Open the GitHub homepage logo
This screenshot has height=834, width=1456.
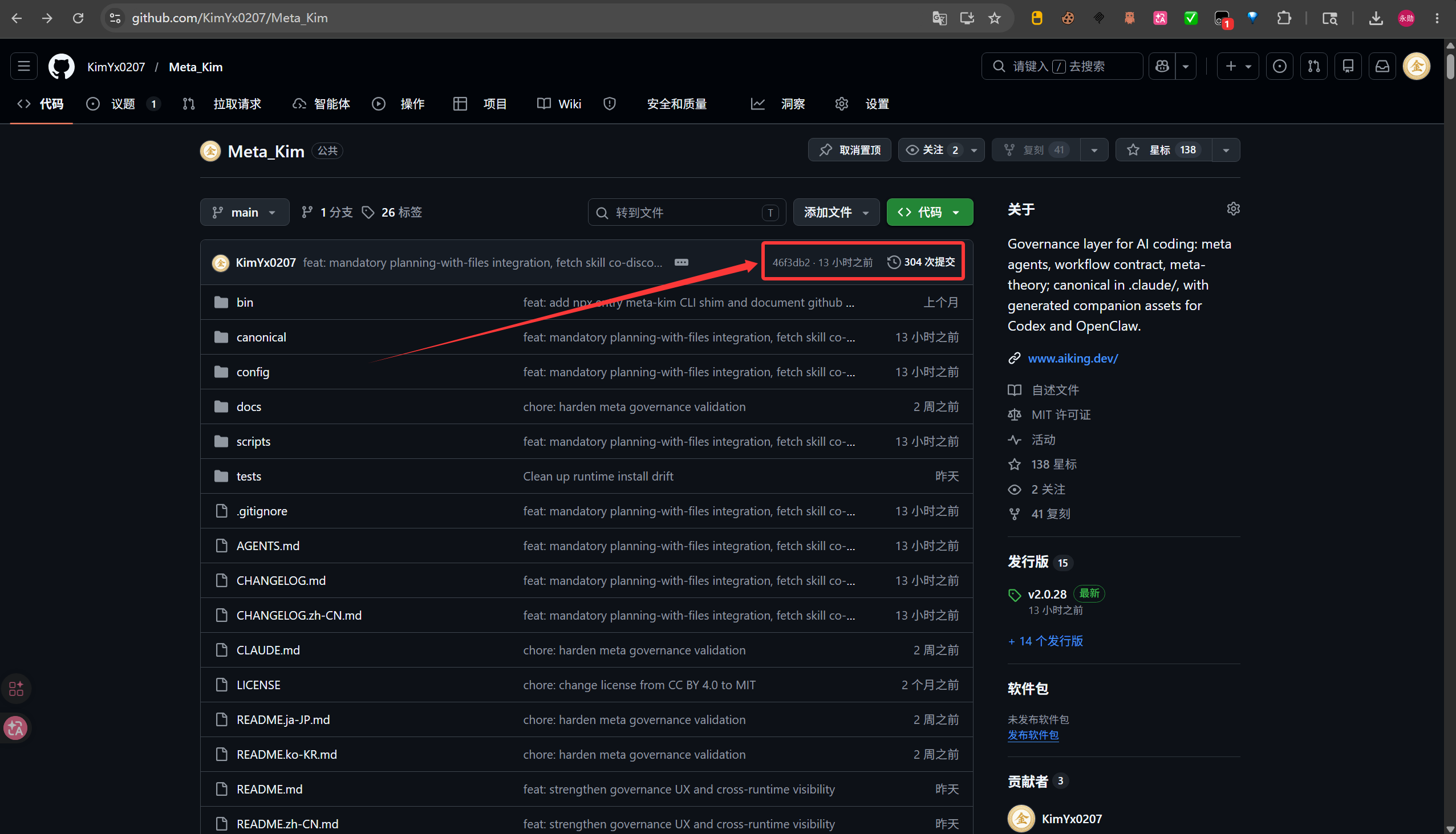[62, 67]
